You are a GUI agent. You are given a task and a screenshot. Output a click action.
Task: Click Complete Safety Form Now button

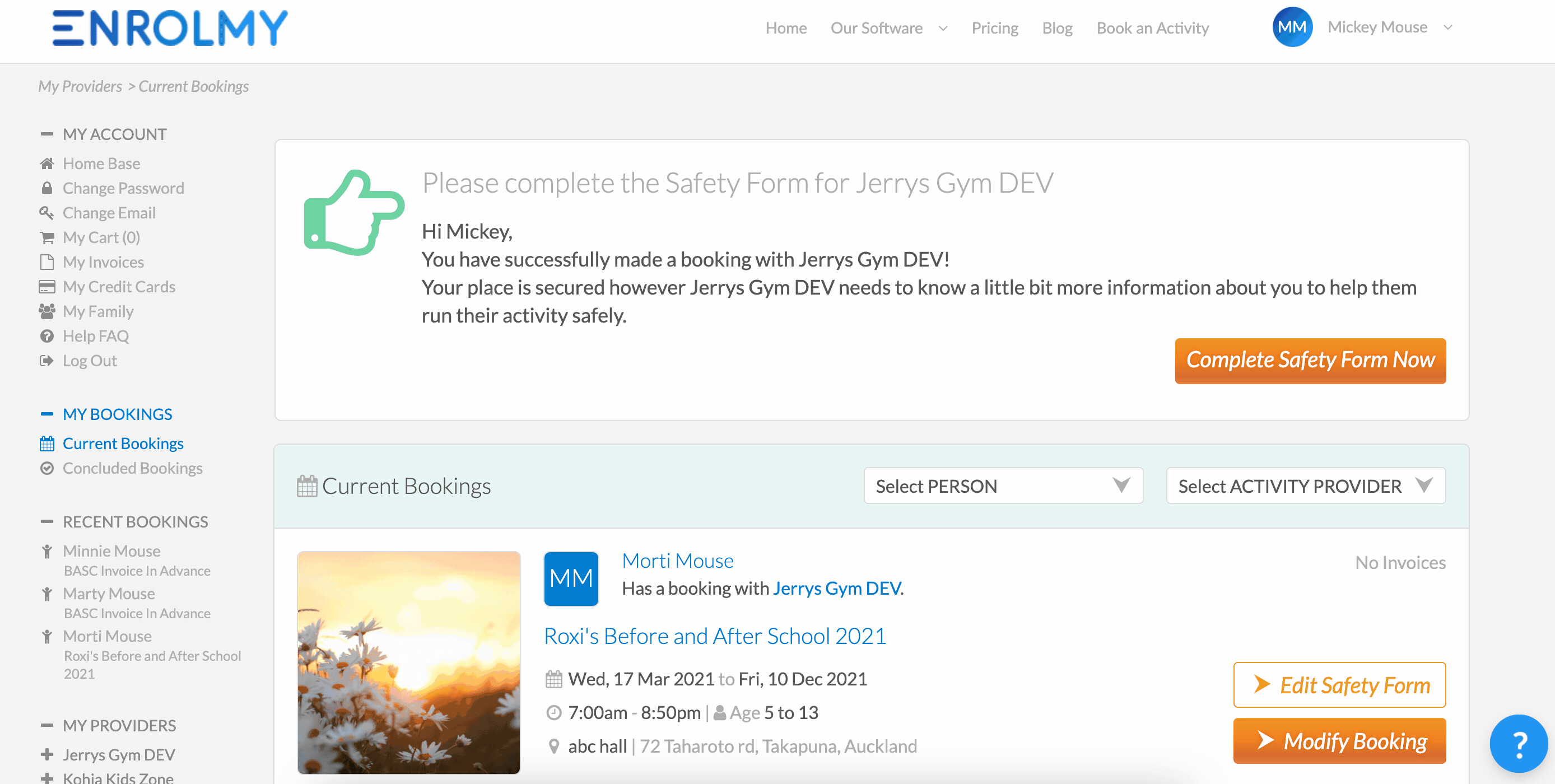(x=1310, y=360)
